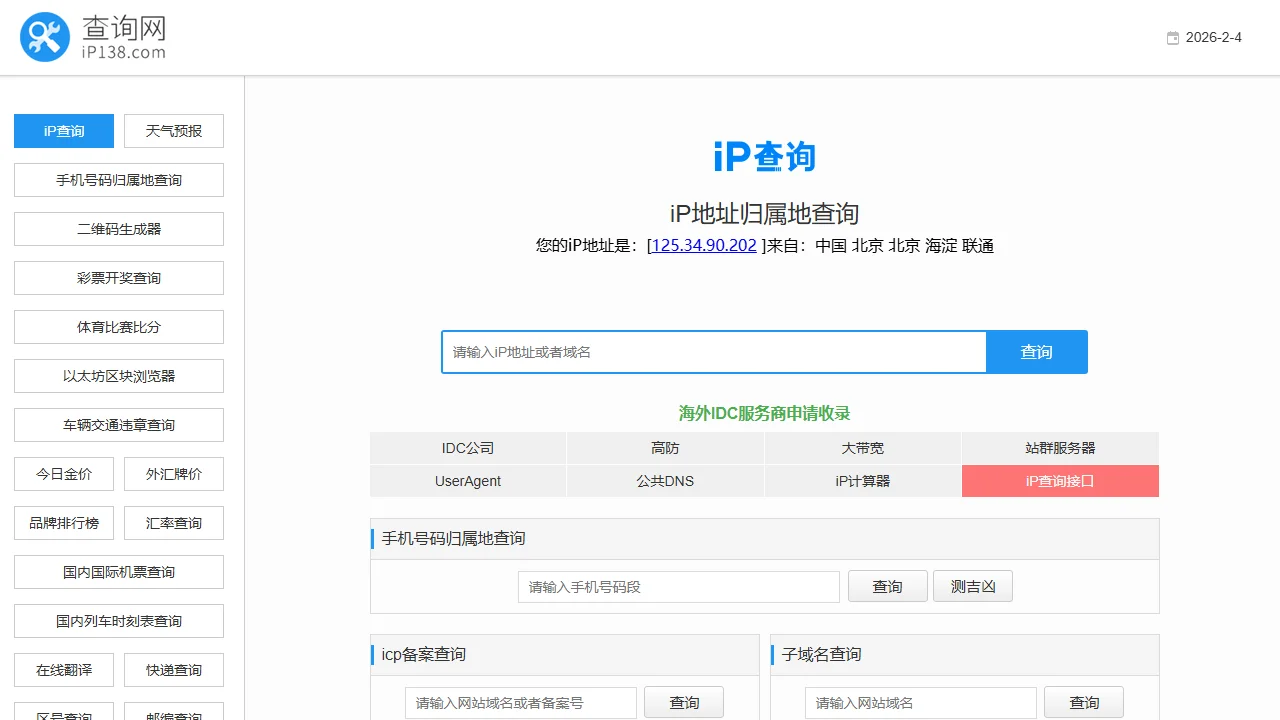Select the red iP查询接口 grid item
Viewport: 1280px width, 720px height.
[1059, 481]
